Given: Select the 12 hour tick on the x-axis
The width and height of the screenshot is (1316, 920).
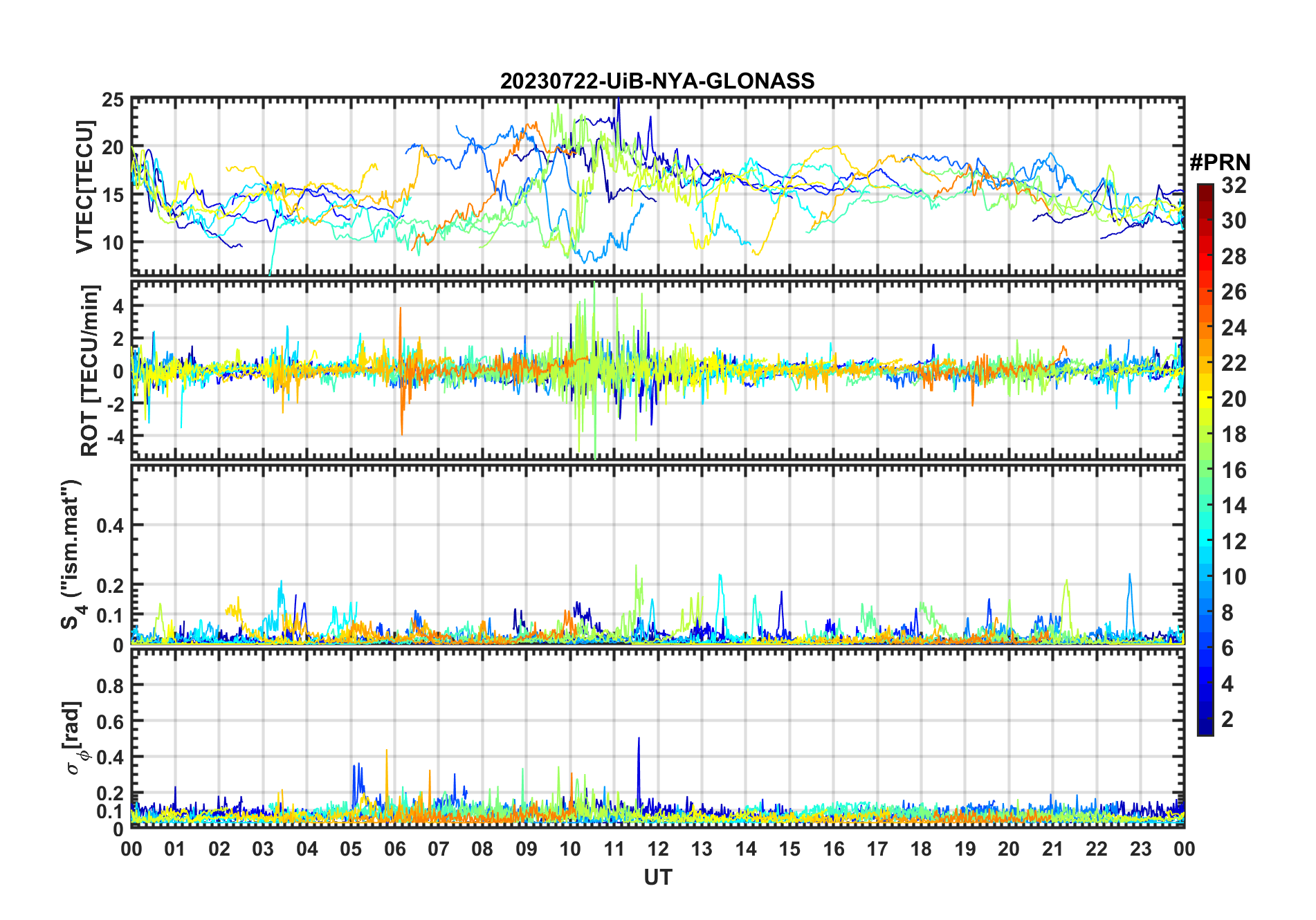Looking at the screenshot, I should pos(658,849).
